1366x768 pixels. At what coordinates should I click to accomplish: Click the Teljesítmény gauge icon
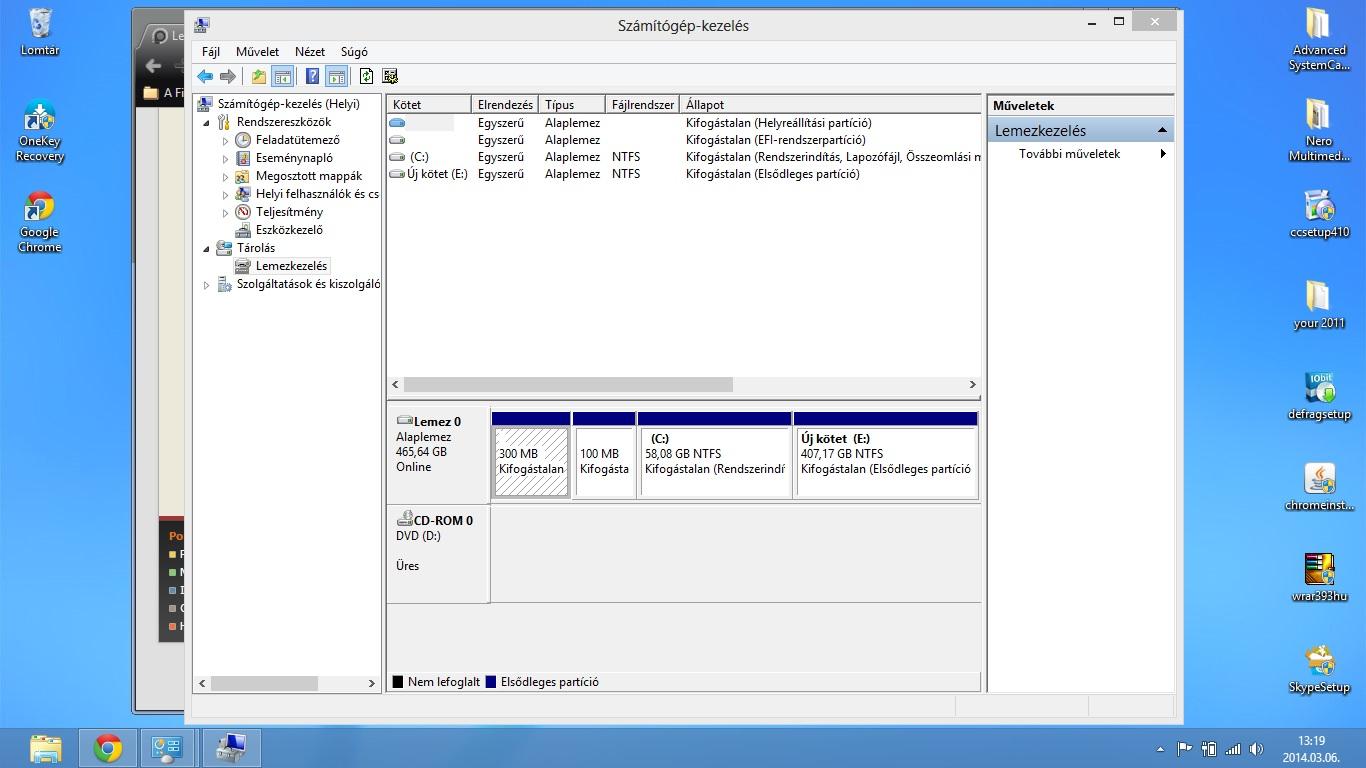click(243, 212)
